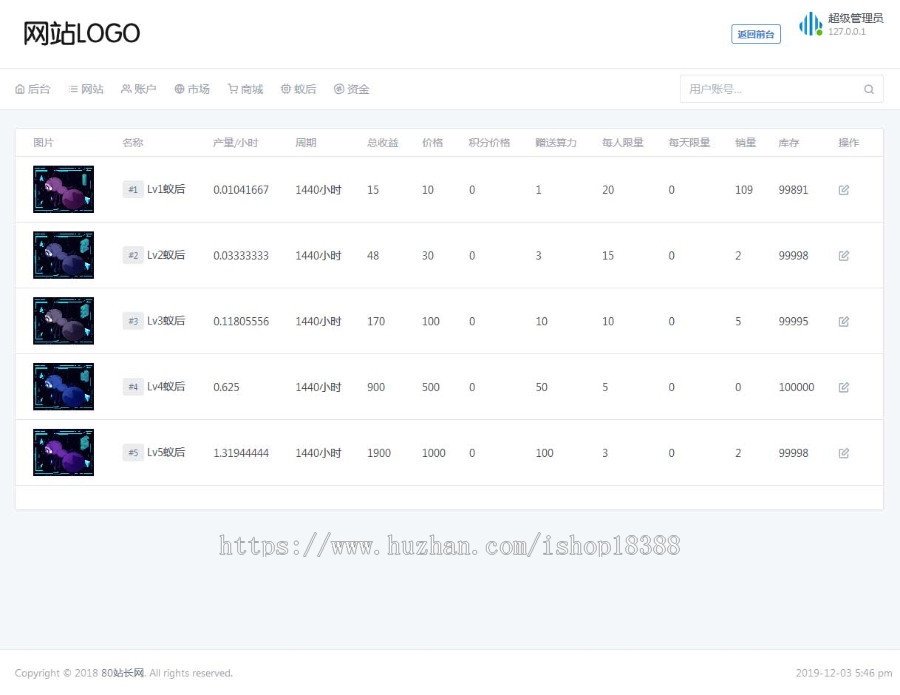Viewport: 900px width, 695px height.
Task: Click the edit icon on Lv5蚁后 row
Action: click(x=843, y=453)
